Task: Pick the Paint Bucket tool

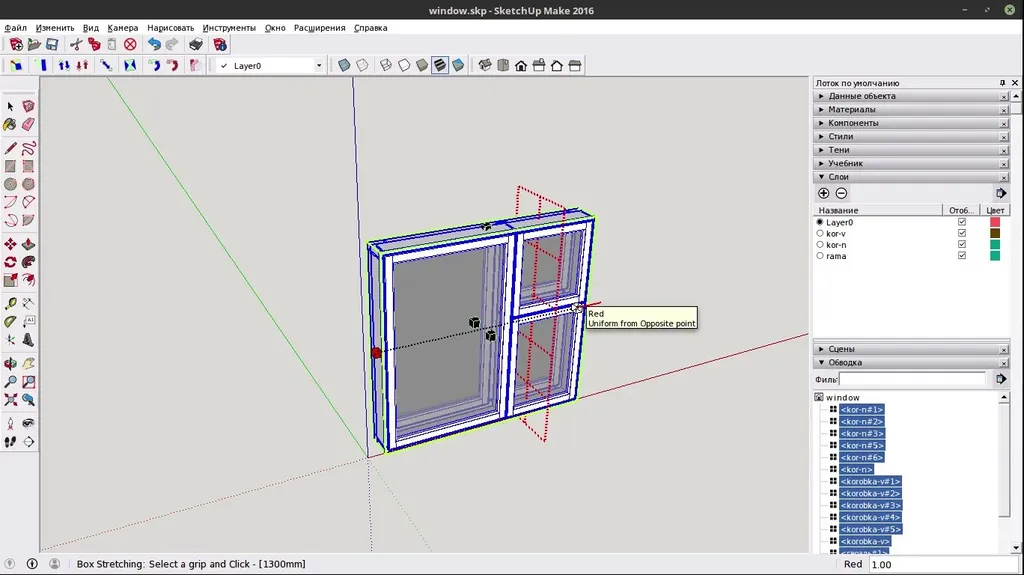Action: click(x=10, y=124)
